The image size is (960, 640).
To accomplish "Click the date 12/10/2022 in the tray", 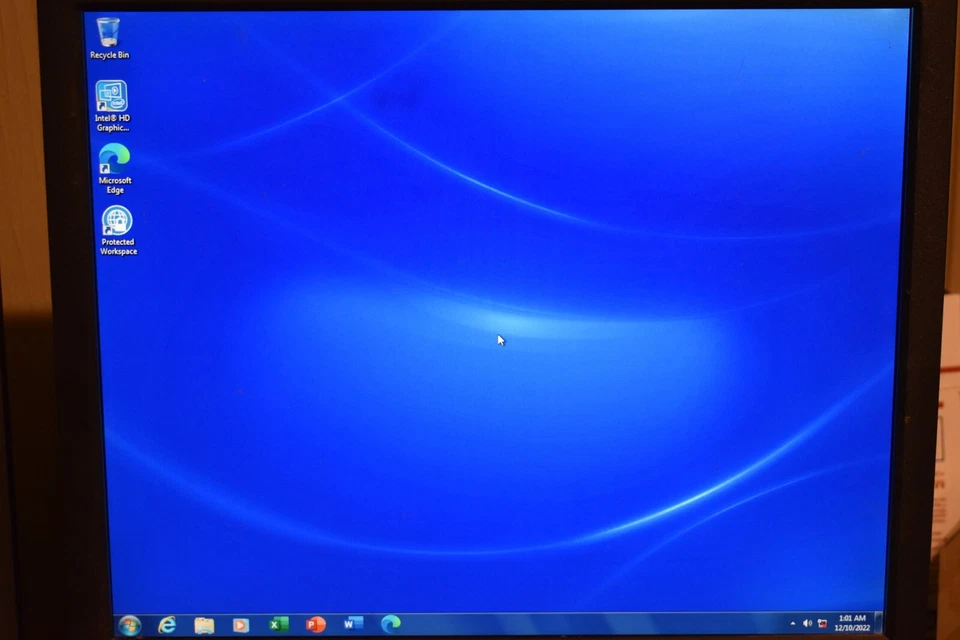I will click(850, 628).
